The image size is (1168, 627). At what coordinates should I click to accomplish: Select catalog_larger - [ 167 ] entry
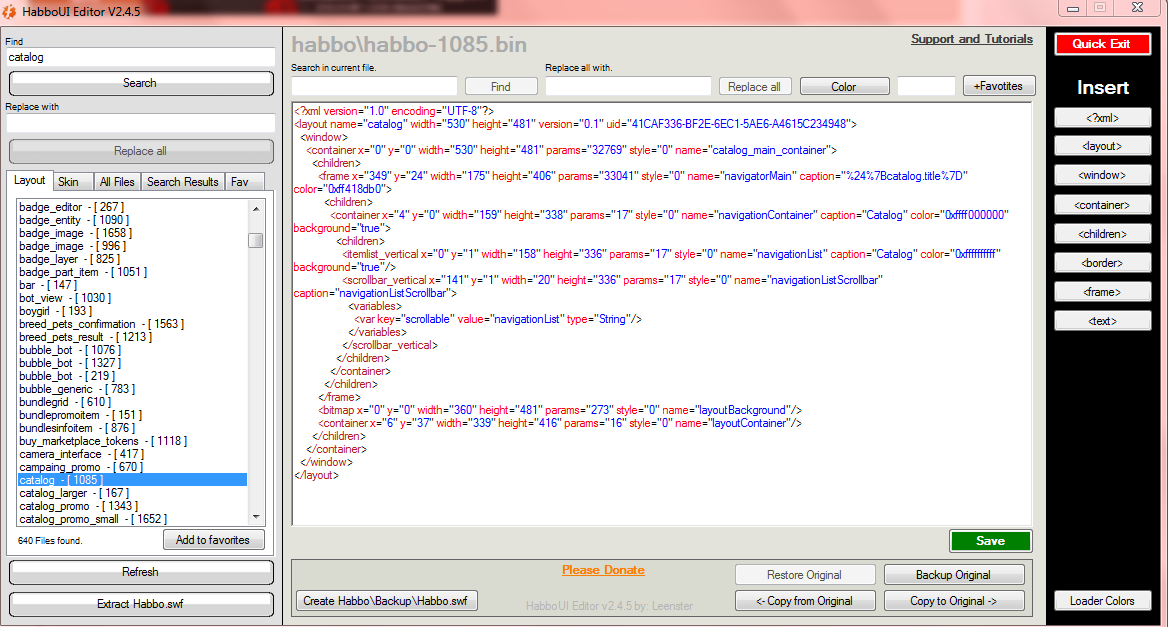[74, 494]
